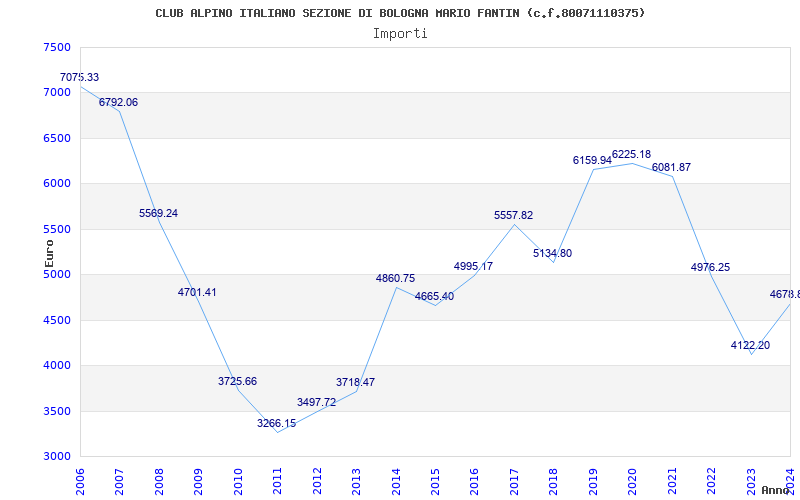Click the data label 4995.17
This screenshot has height=500, width=800.
point(473,266)
